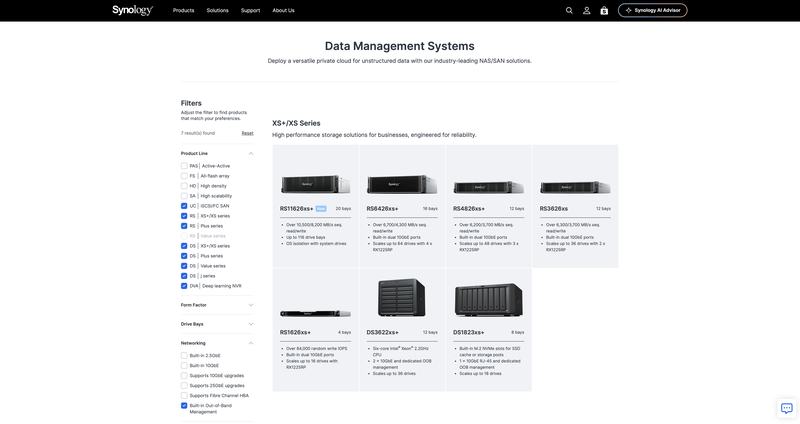Image resolution: width=800 pixels, height=424 pixels.
Task: Click the New badge on RS11626xs+
Action: coord(321,209)
